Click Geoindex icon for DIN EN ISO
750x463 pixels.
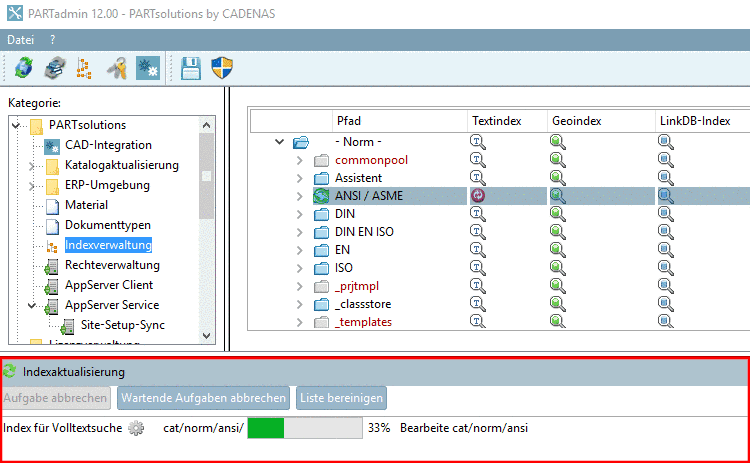[557, 232]
